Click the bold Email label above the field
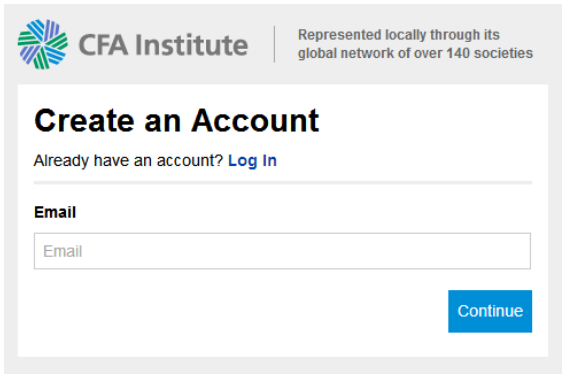The height and width of the screenshot is (376, 565). pyautogui.click(x=55, y=212)
